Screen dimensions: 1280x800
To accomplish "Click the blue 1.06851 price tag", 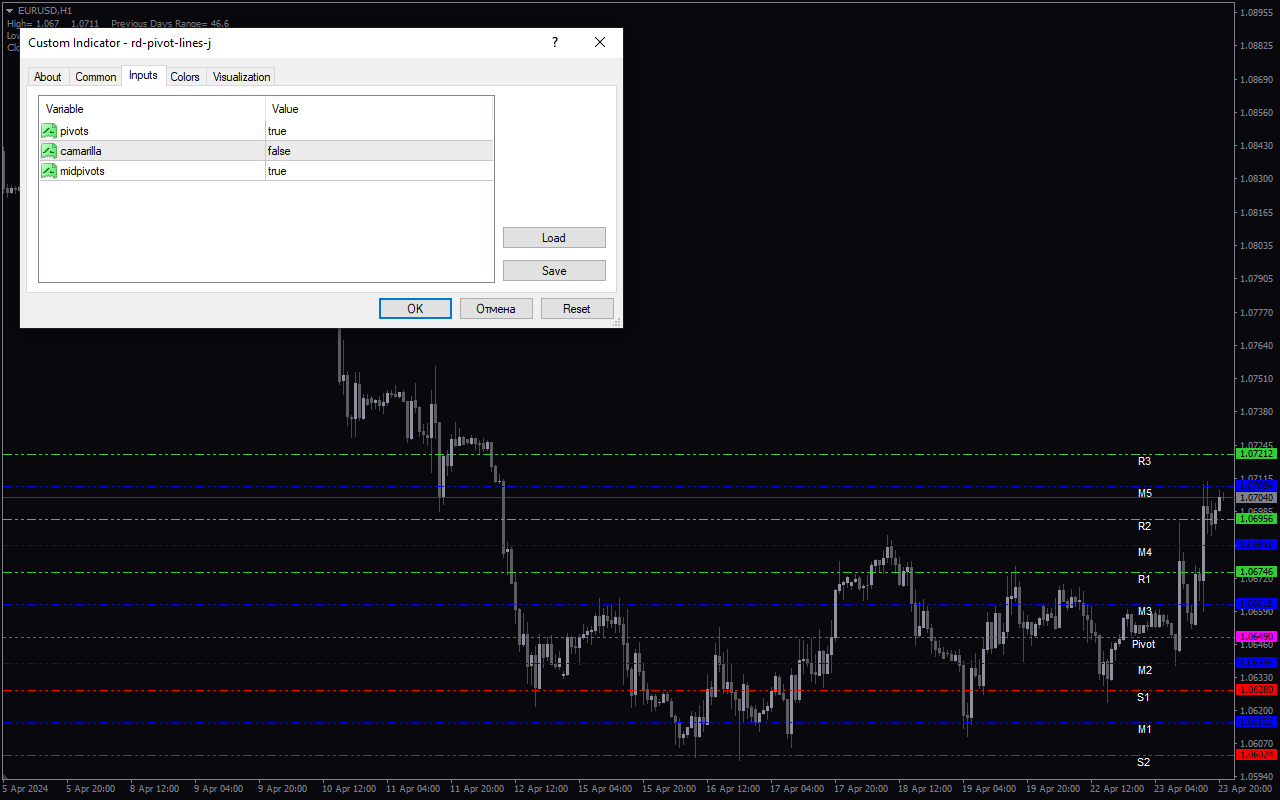I will [x=1257, y=545].
